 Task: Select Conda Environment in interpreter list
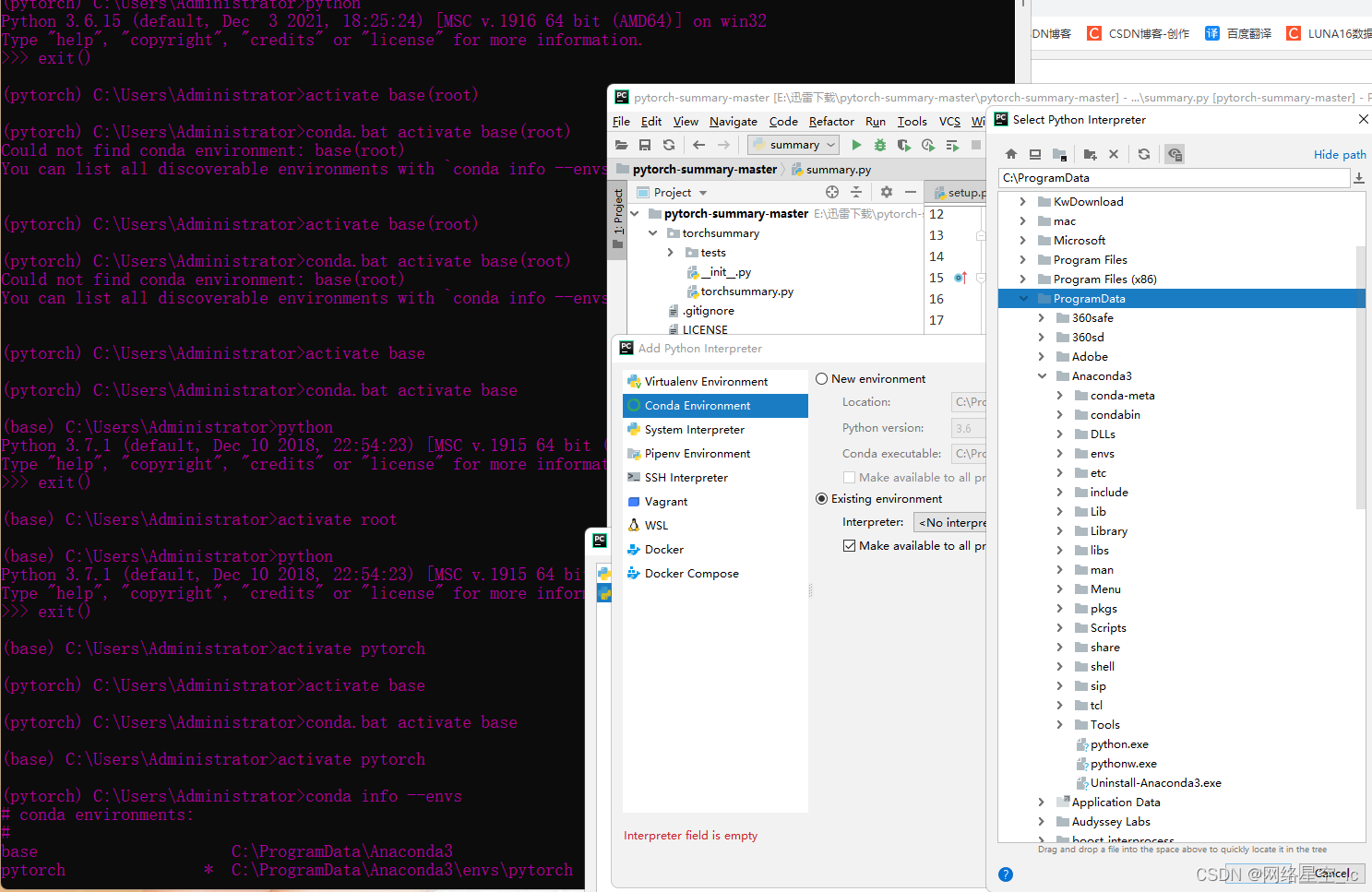click(715, 406)
